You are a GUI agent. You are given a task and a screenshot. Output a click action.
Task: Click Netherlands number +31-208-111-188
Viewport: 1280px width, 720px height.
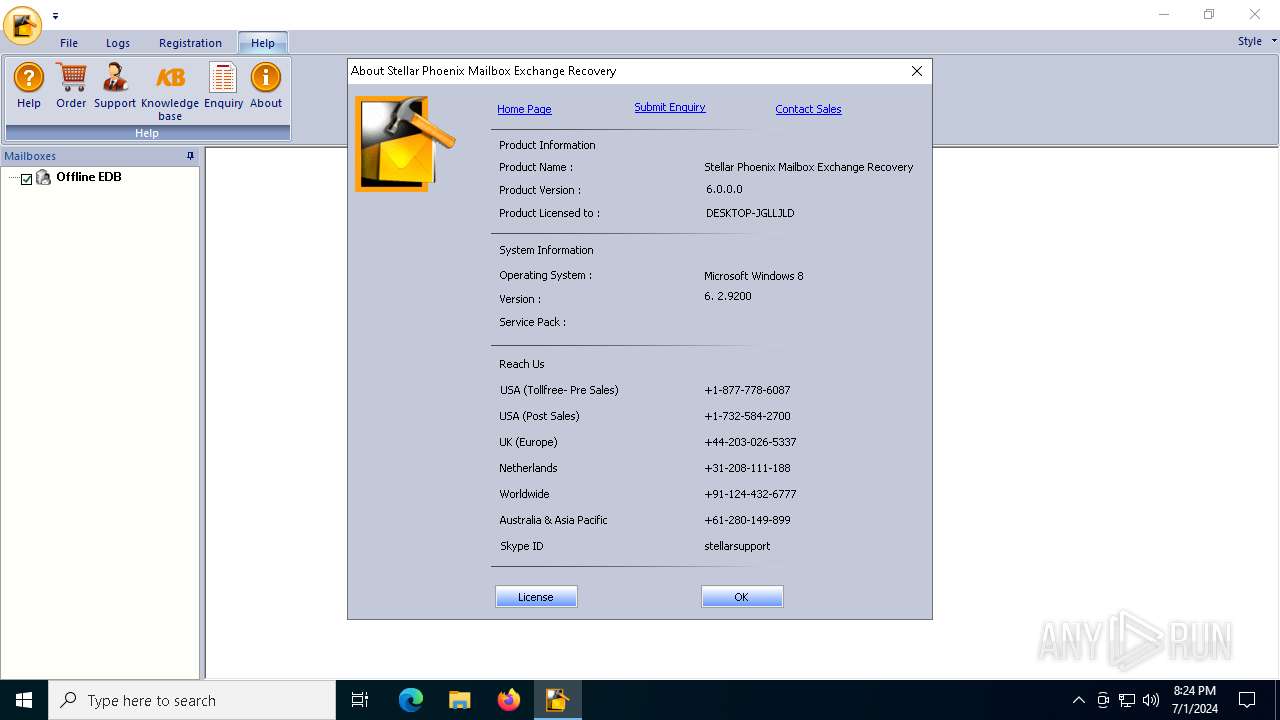click(x=747, y=468)
